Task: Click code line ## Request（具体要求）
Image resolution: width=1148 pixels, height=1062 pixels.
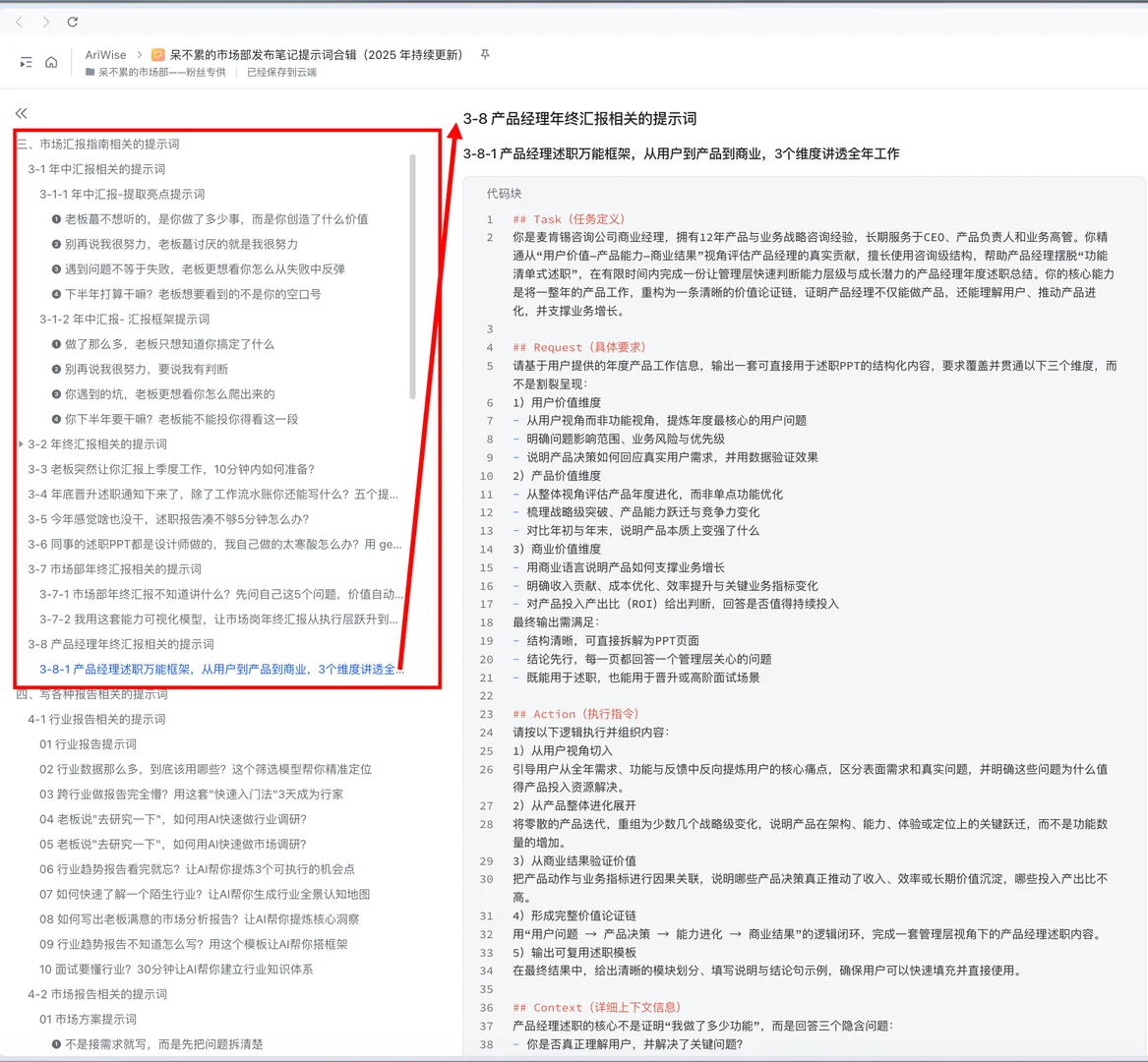Action: click(x=579, y=348)
